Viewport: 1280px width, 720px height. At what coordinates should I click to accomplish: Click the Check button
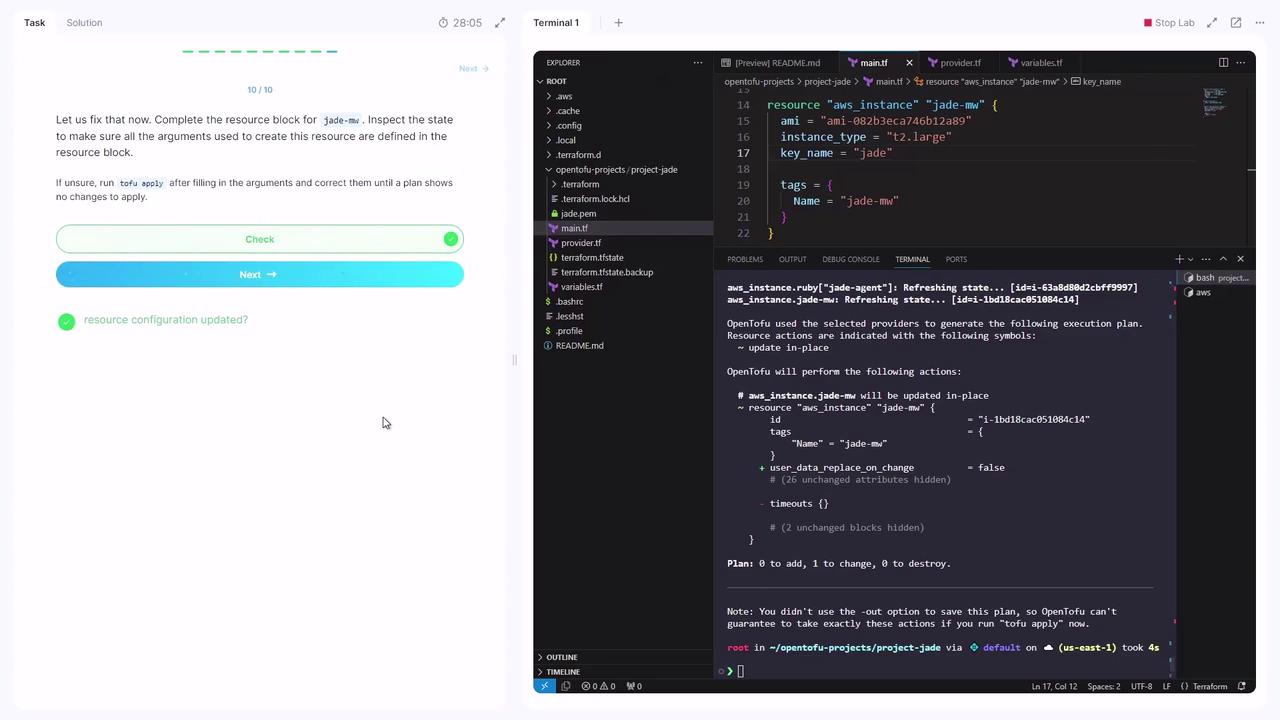[x=260, y=239]
